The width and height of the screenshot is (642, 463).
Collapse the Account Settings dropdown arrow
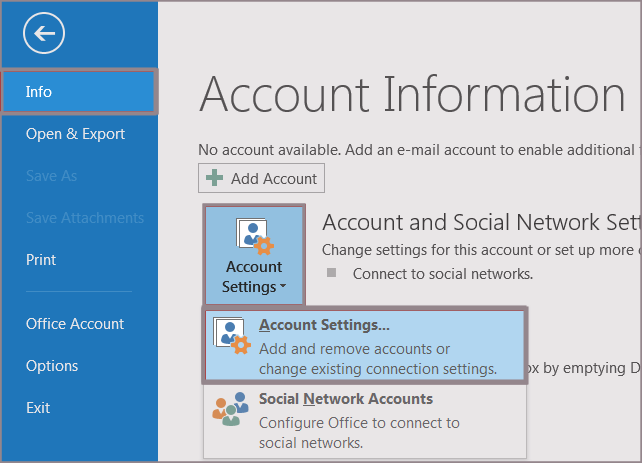(281, 288)
